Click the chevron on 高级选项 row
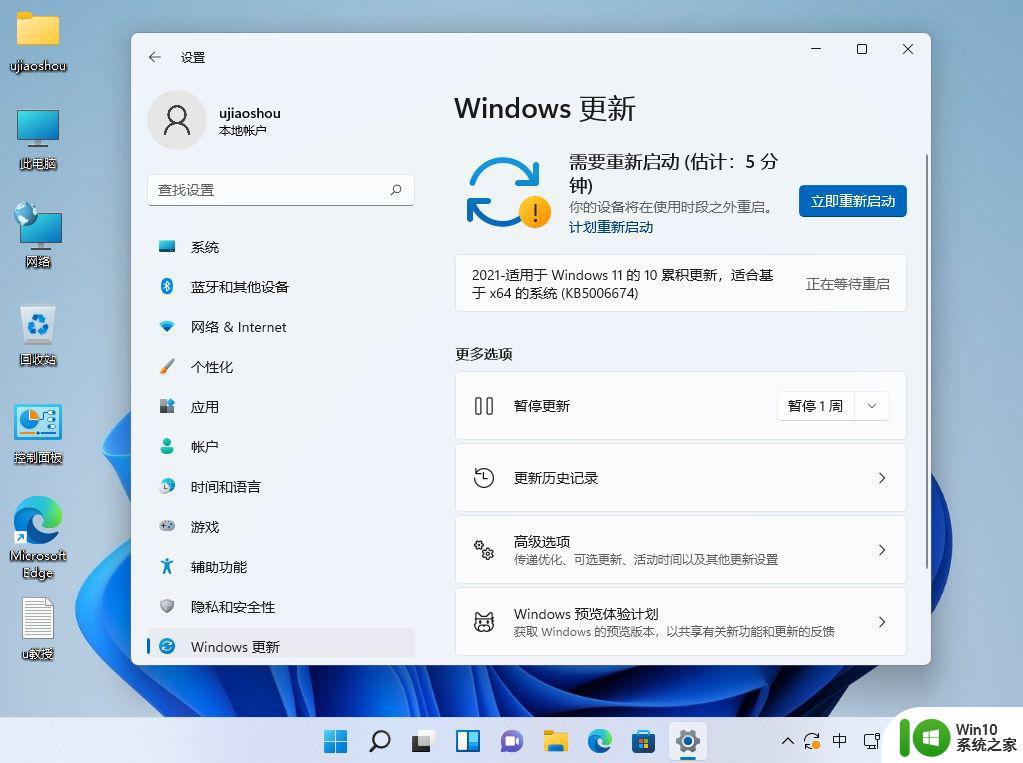Viewport: 1023px width, 763px height. point(881,550)
